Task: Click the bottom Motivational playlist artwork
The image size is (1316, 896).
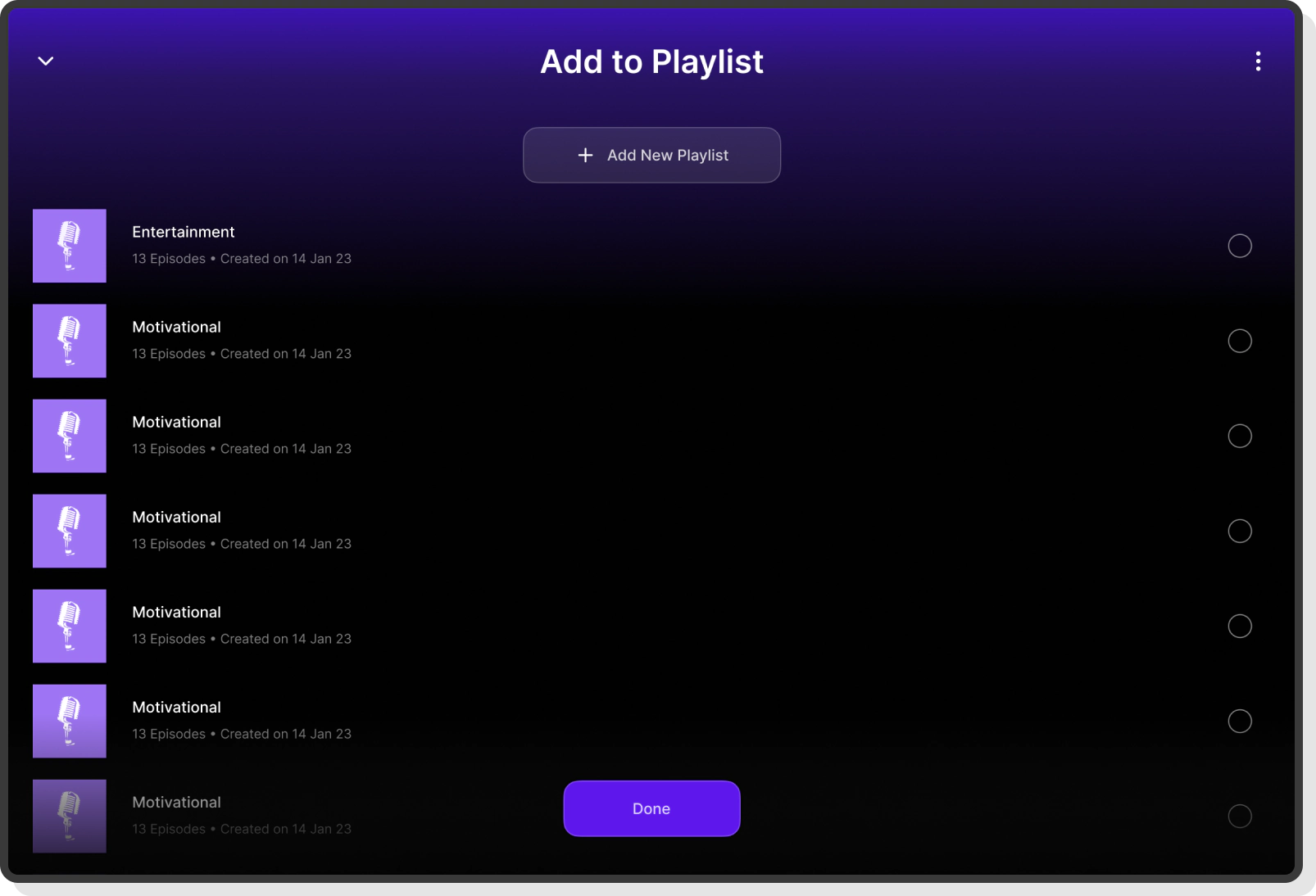Action: coord(69,816)
